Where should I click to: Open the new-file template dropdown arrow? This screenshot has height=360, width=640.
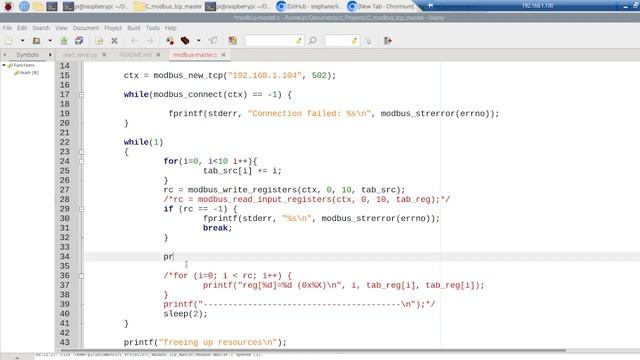(x=22, y=41)
